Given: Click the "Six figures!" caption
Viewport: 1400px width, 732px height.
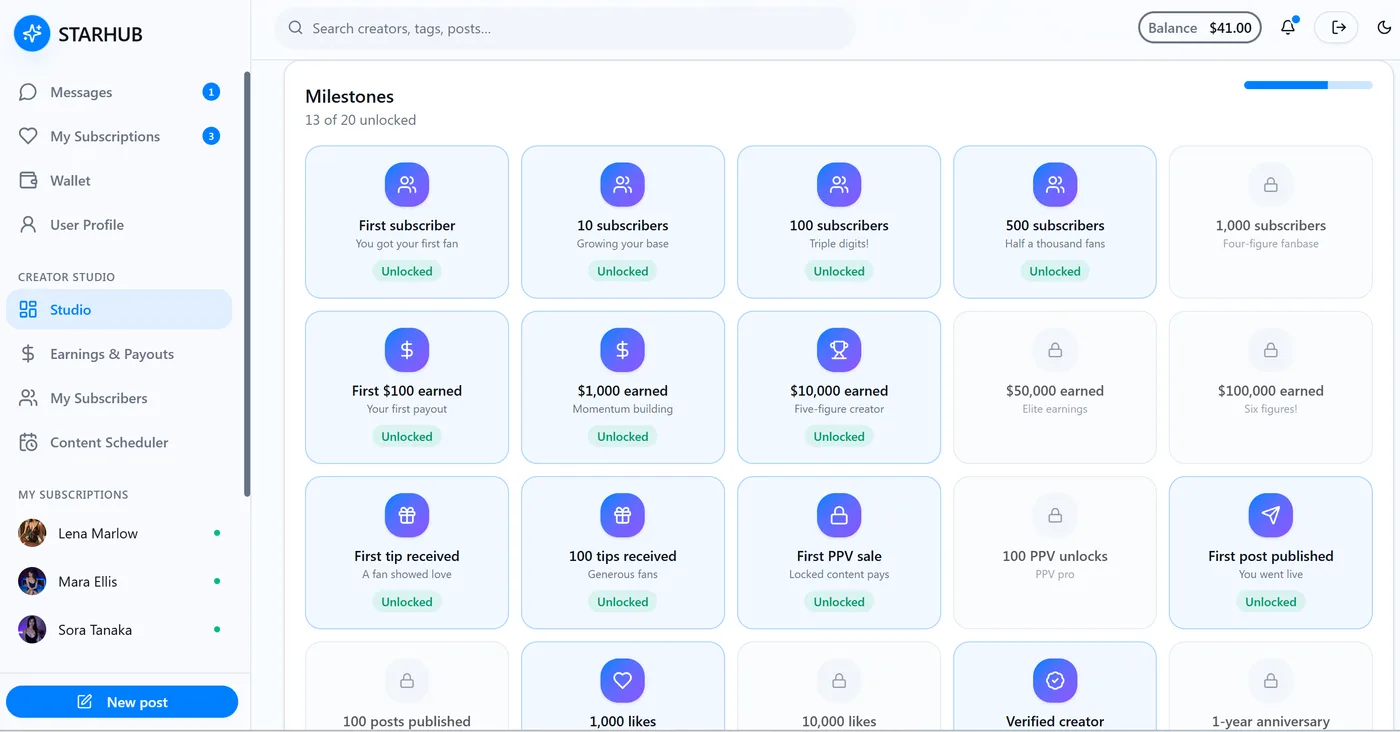Looking at the screenshot, I should [x=1271, y=409].
